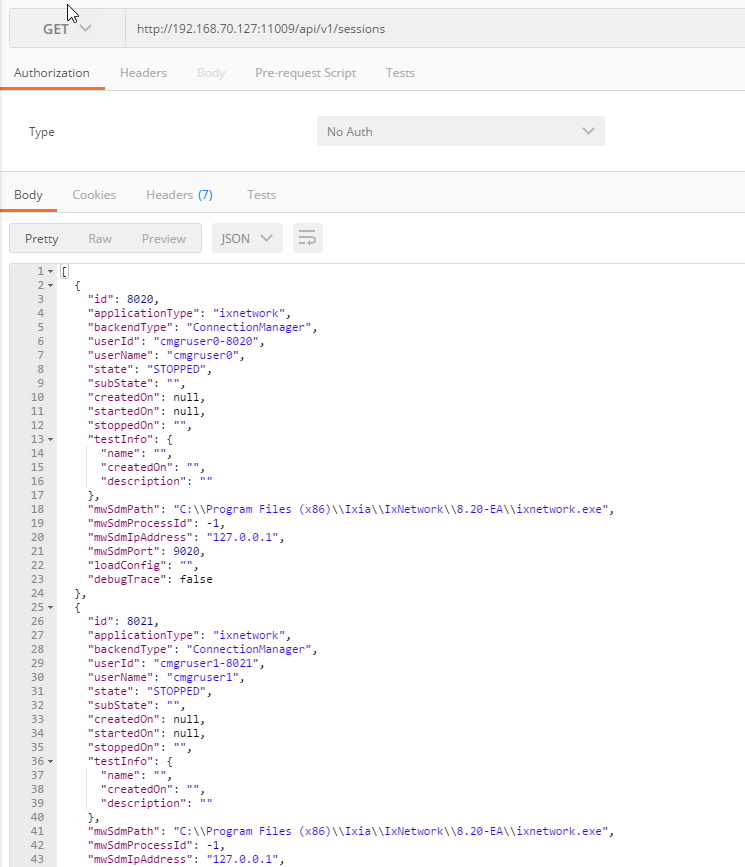This screenshot has height=867, width=745.
Task: Open the JSON format dropdown
Action: (247, 238)
